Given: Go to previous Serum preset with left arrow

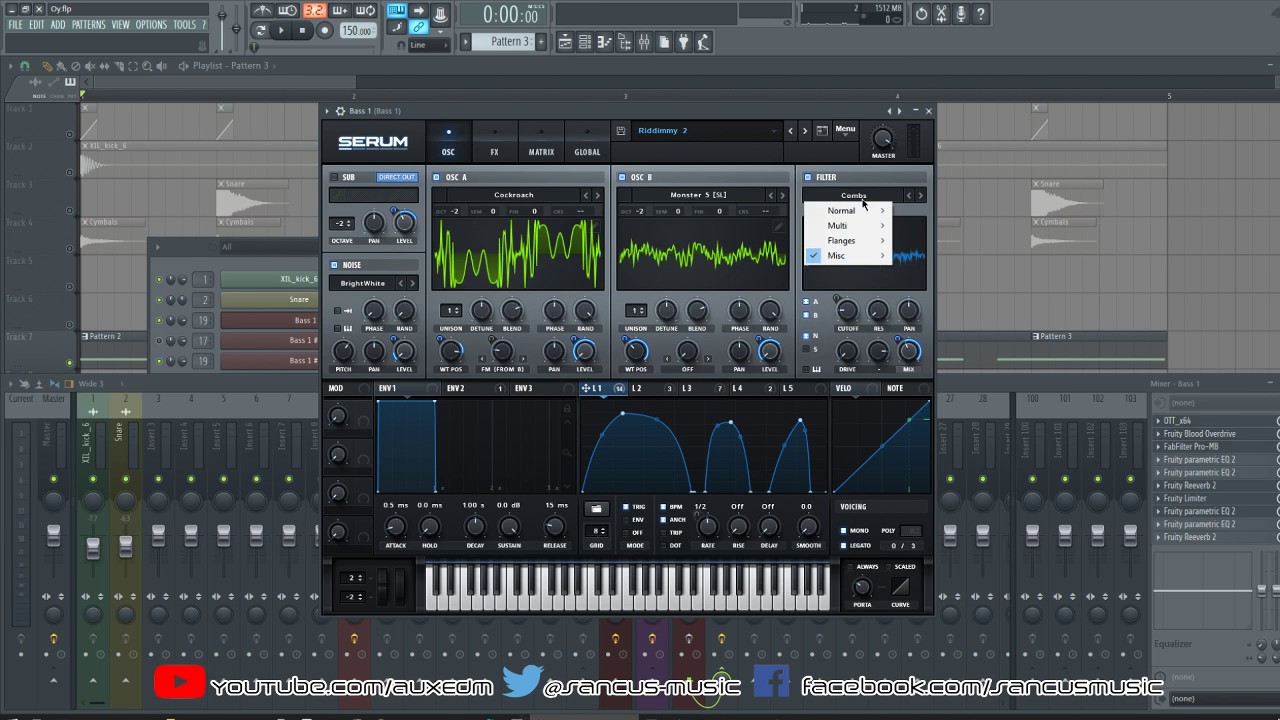Looking at the screenshot, I should pos(790,131).
